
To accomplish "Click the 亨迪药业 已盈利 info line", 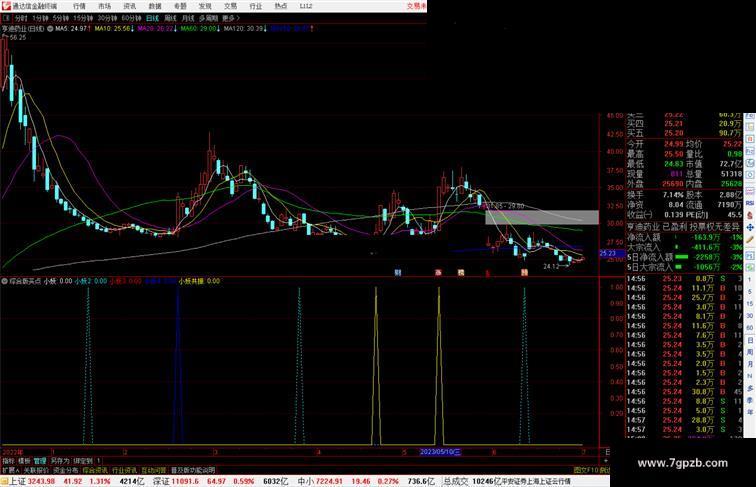I will click(x=684, y=227).
